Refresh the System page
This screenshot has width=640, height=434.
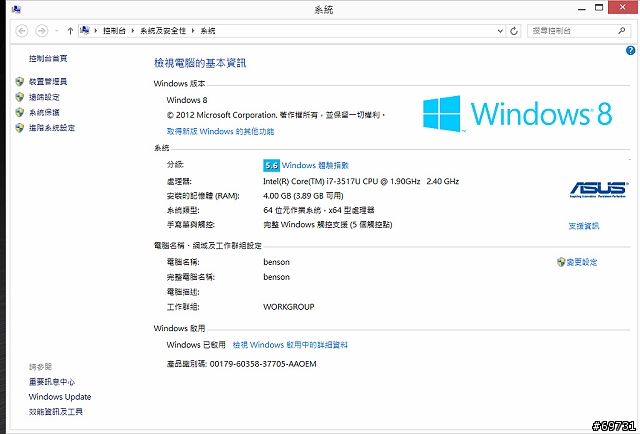pos(514,31)
